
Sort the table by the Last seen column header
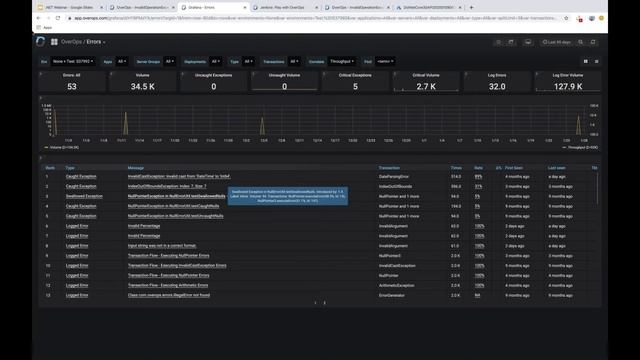(556, 168)
